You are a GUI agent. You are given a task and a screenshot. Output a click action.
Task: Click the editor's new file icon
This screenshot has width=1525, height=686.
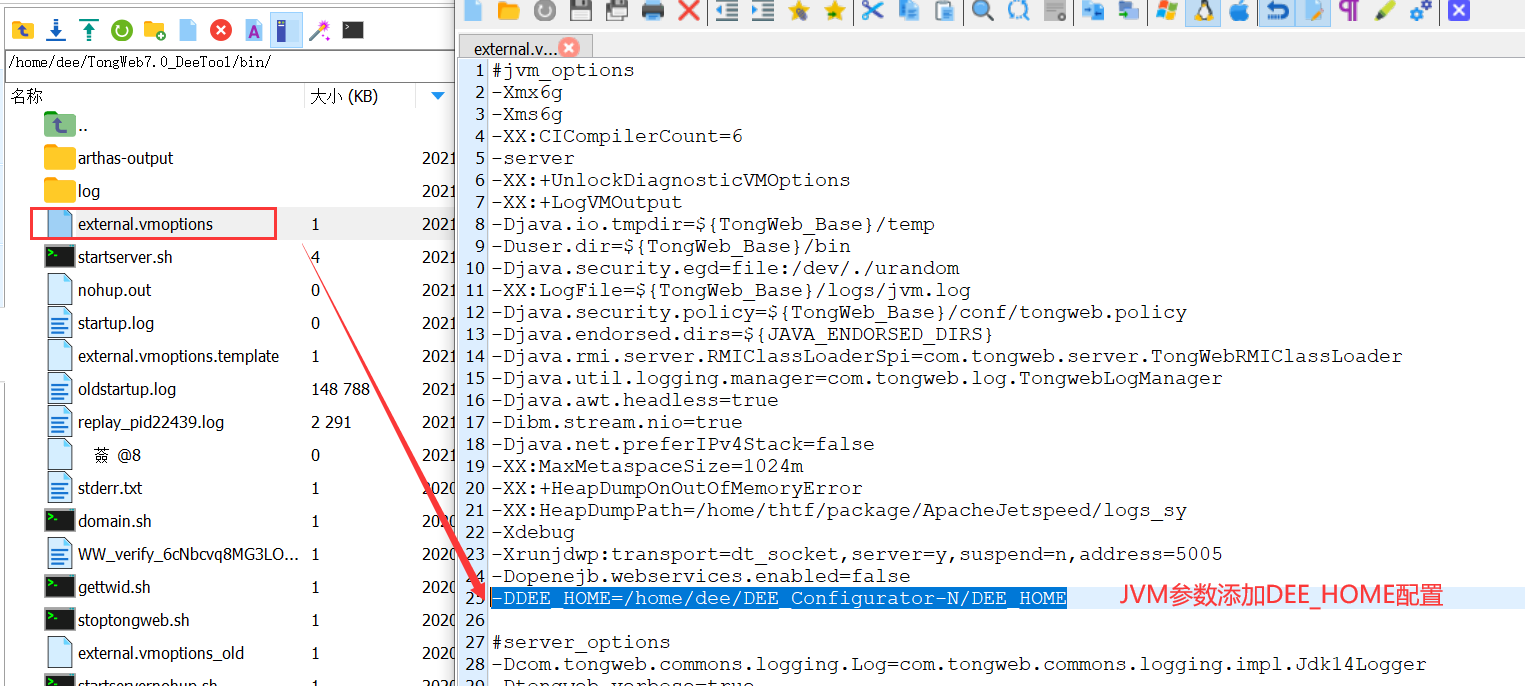click(473, 10)
